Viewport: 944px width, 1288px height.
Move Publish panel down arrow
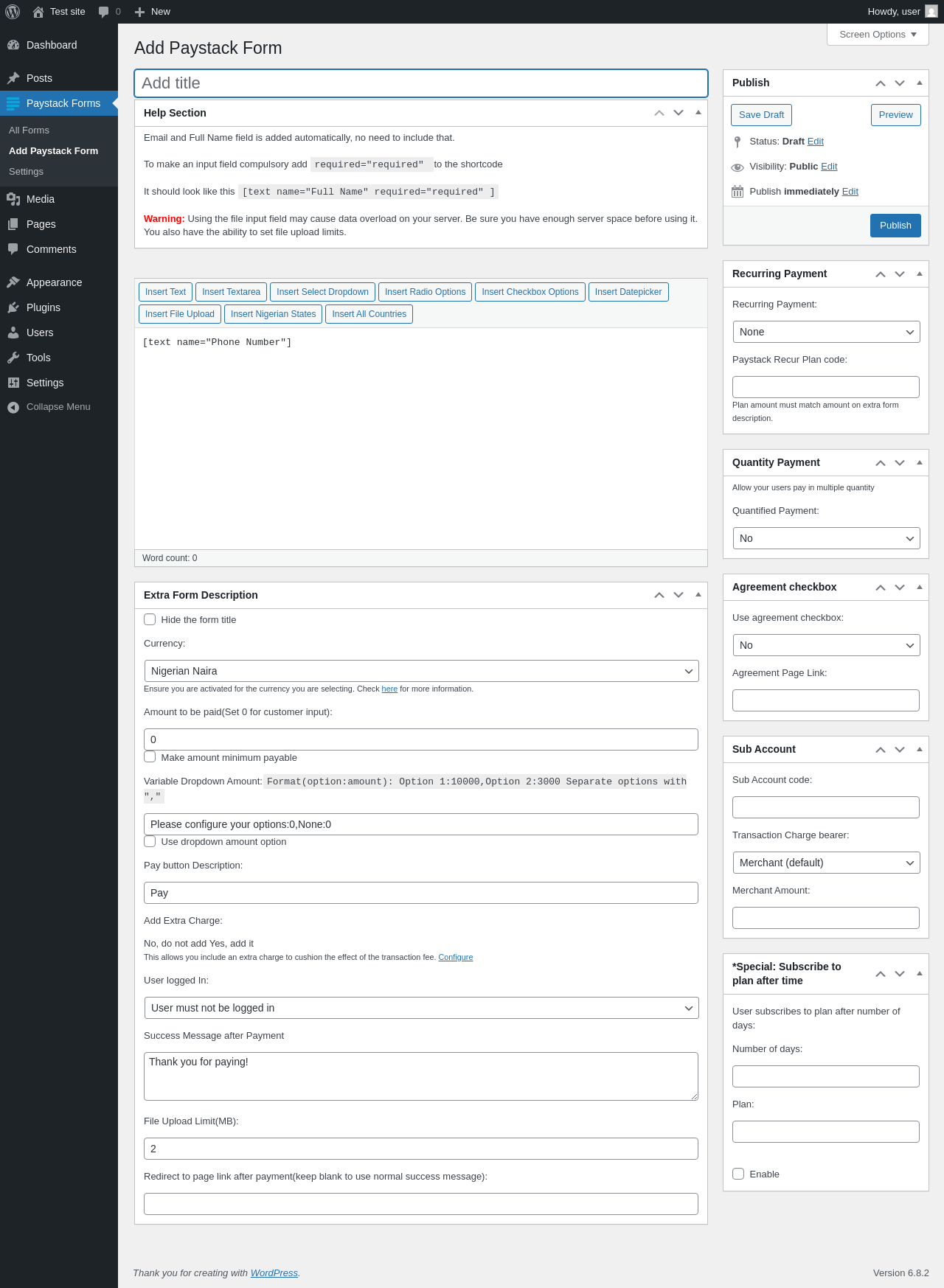[x=900, y=83]
